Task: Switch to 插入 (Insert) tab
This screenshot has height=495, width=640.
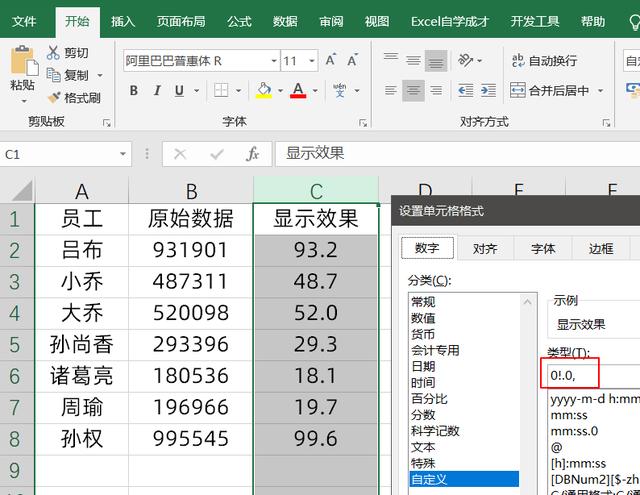Action: [123, 21]
